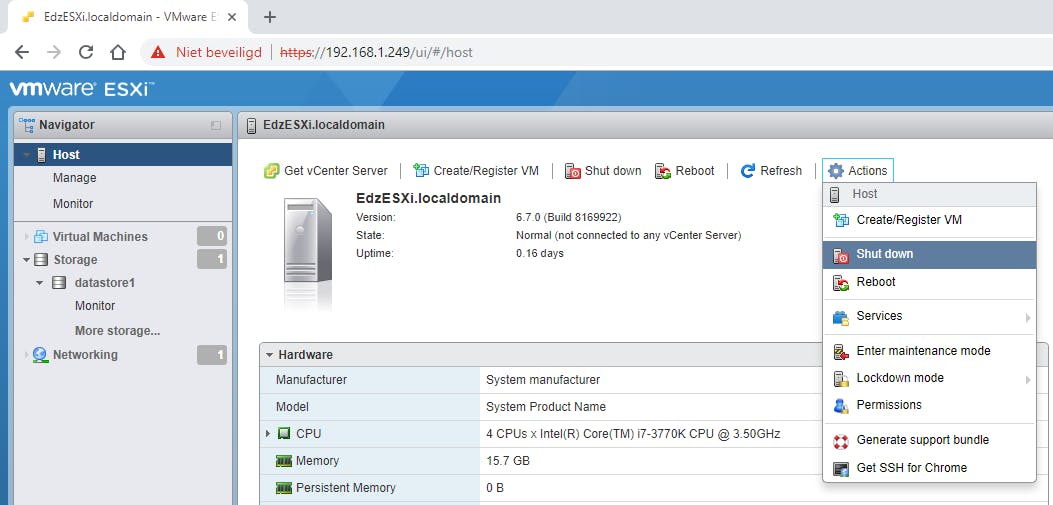1053x505 pixels.
Task: Open the Services submenu arrow
Action: [x=1028, y=317]
